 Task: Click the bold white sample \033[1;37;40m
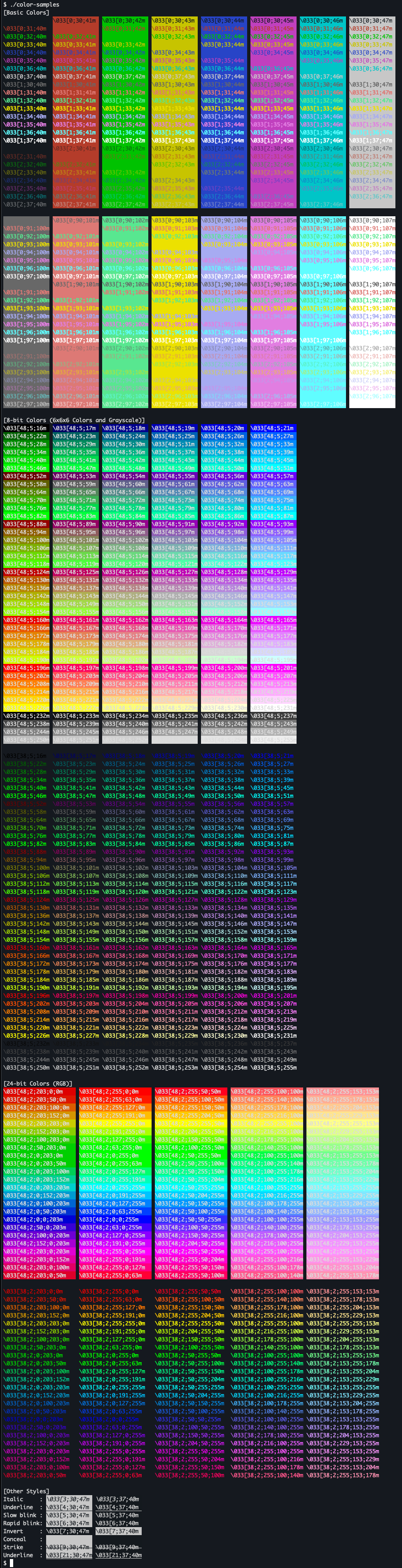[24, 140]
